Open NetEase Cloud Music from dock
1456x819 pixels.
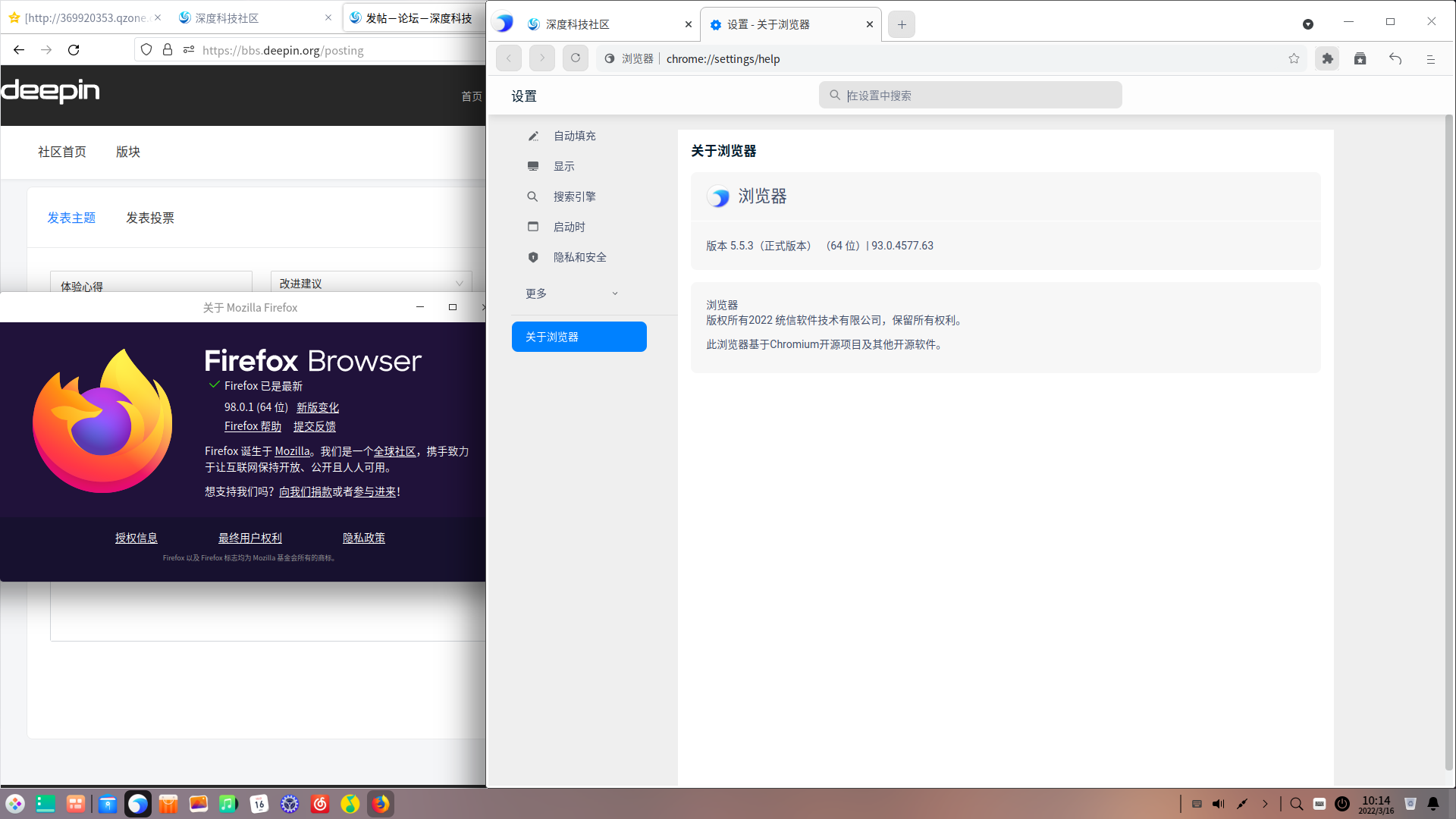tap(319, 804)
